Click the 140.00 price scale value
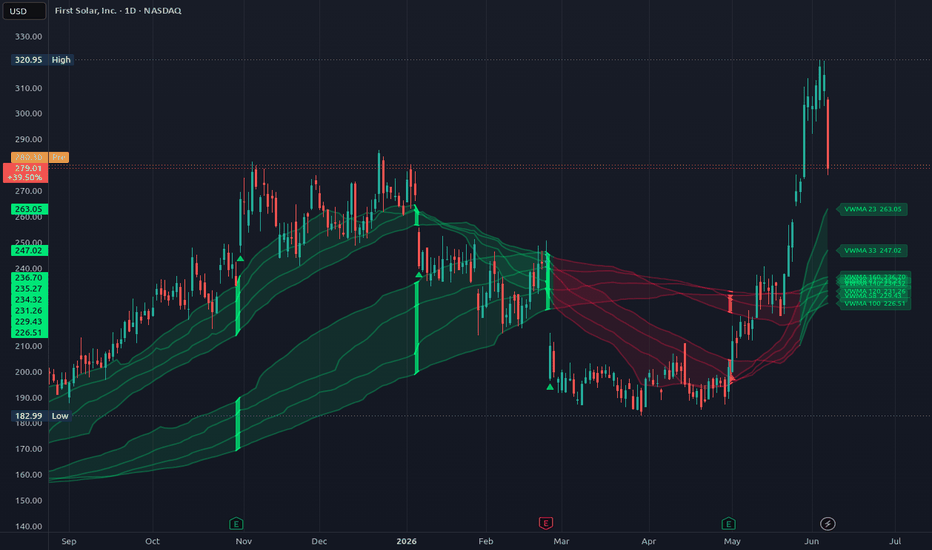The width and height of the screenshot is (932, 550). 29,526
